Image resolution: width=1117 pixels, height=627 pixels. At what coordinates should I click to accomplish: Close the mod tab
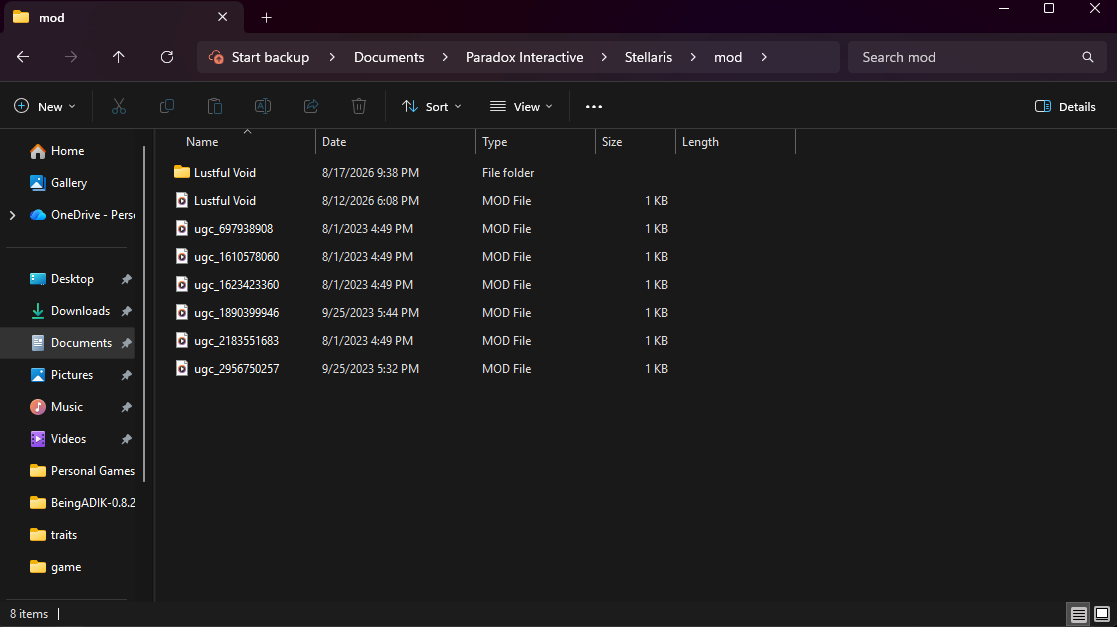[x=222, y=17]
